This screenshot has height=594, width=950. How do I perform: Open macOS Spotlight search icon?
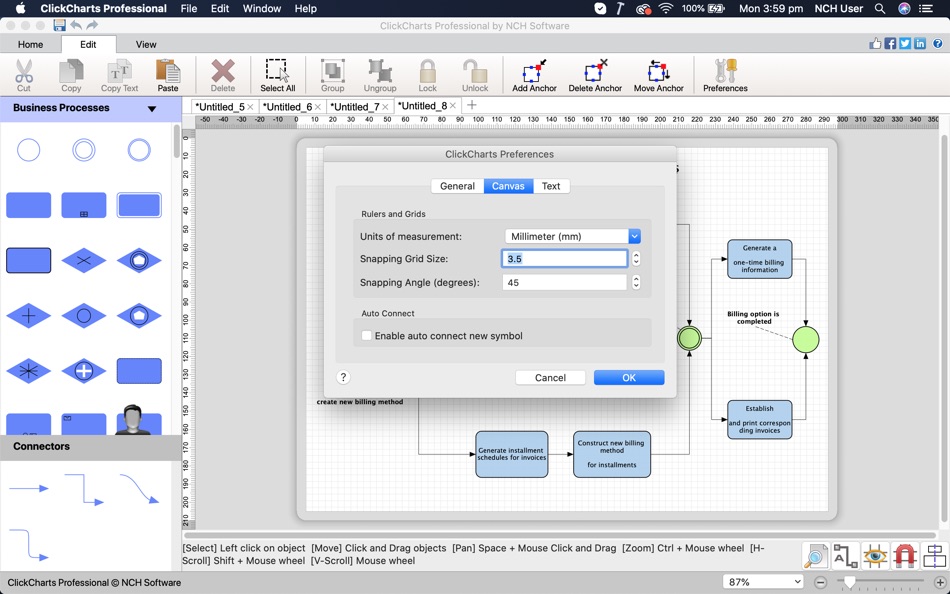880,8
